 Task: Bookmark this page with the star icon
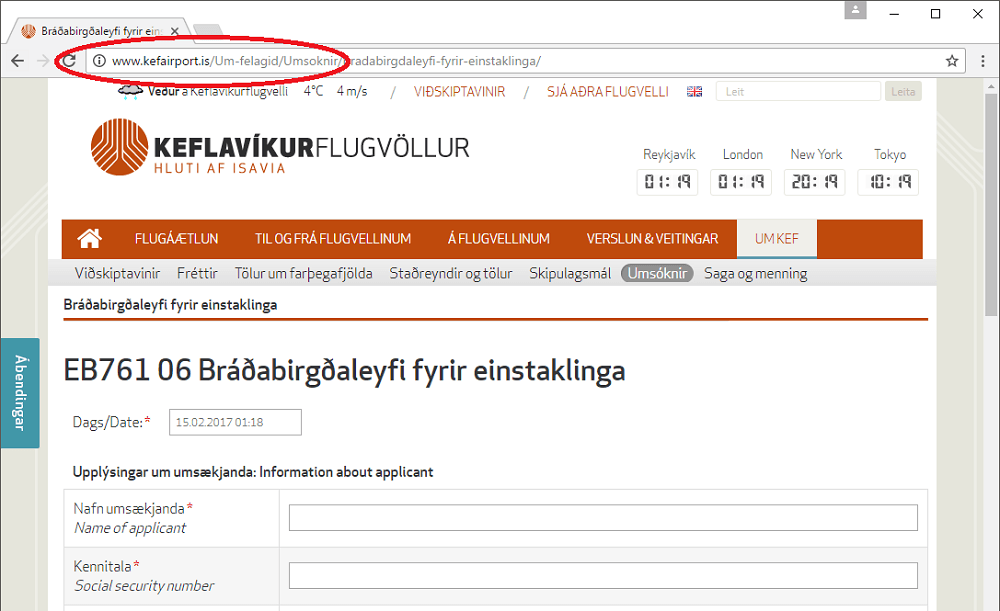point(952,61)
